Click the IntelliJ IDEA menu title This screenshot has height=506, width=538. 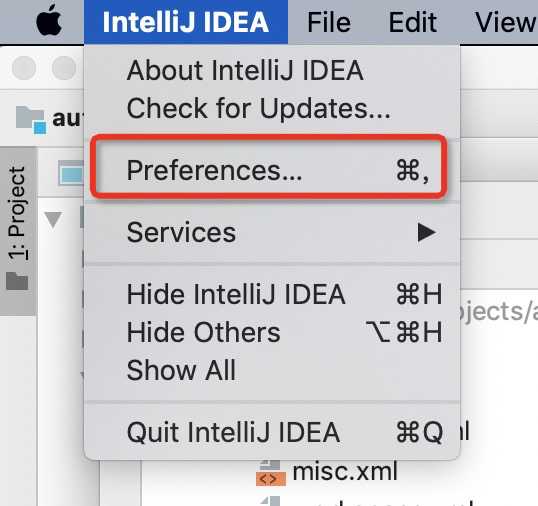coord(186,22)
